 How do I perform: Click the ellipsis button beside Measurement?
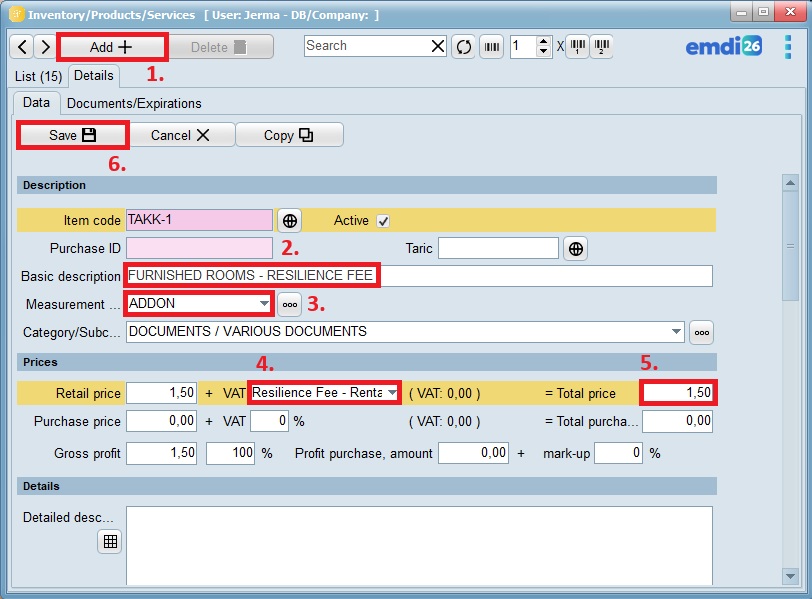tap(289, 304)
